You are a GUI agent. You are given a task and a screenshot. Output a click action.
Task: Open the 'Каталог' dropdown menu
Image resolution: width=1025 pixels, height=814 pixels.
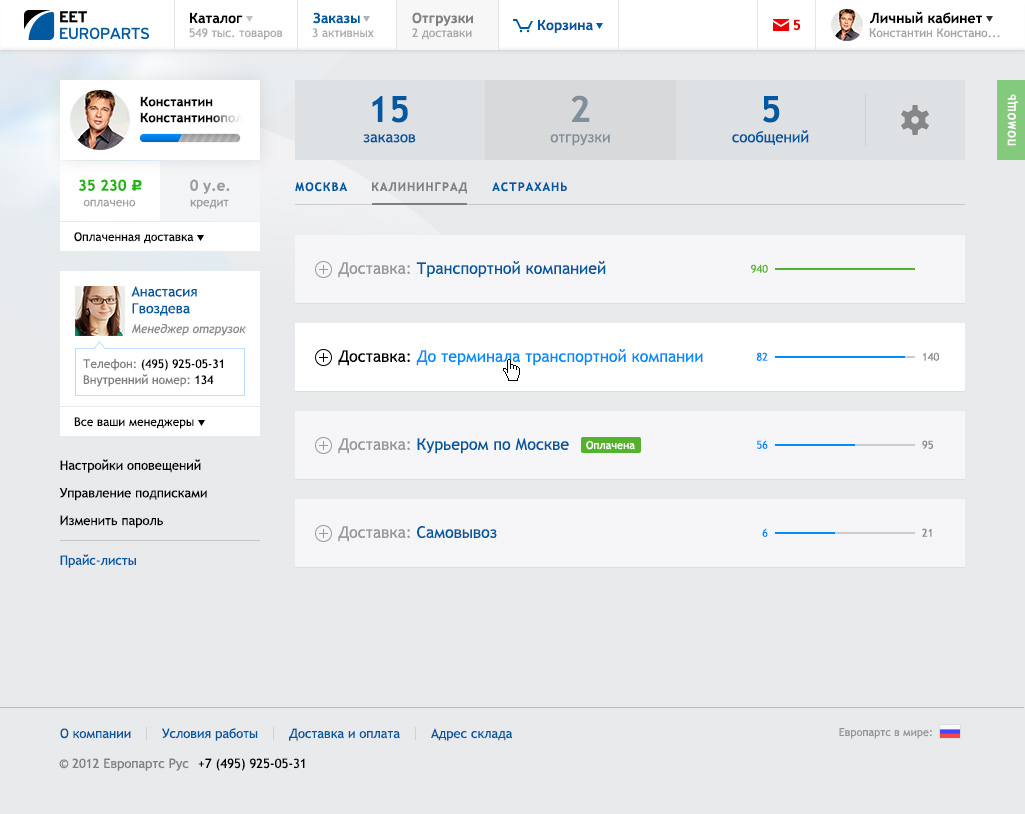pyautogui.click(x=221, y=18)
